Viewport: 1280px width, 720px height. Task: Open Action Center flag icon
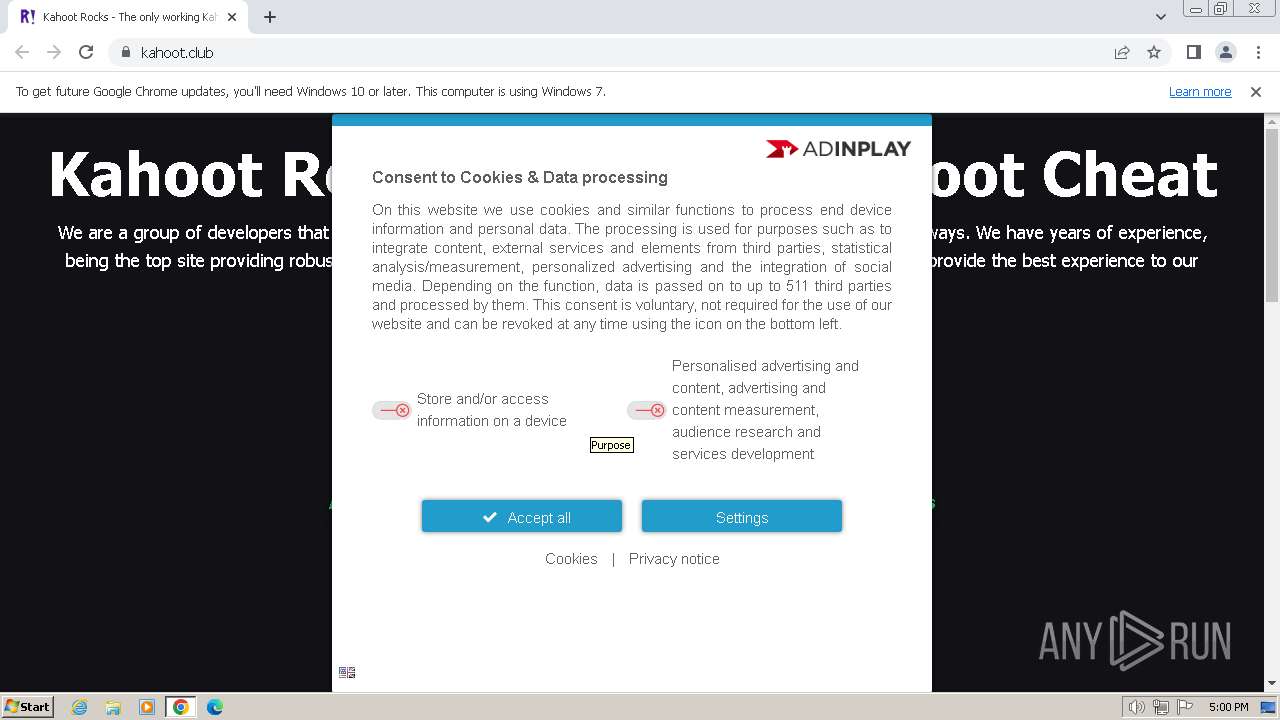tap(1185, 707)
